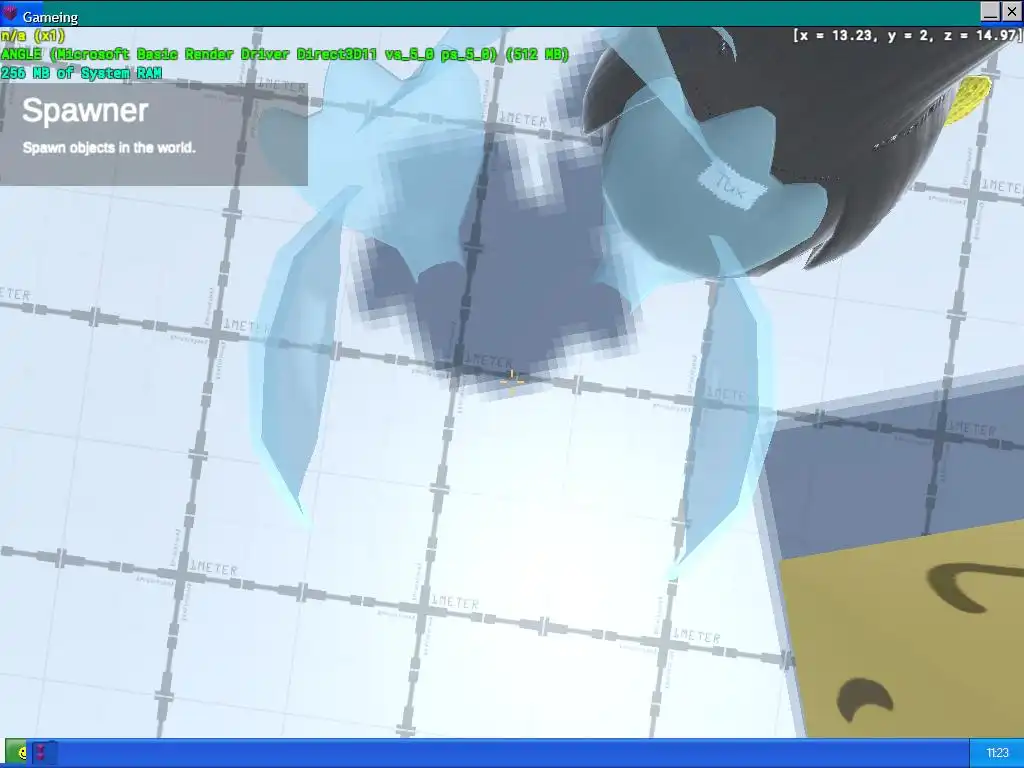Select the Gameing taskbar app icon
Screen dimensions: 1024x768
(x=43, y=753)
